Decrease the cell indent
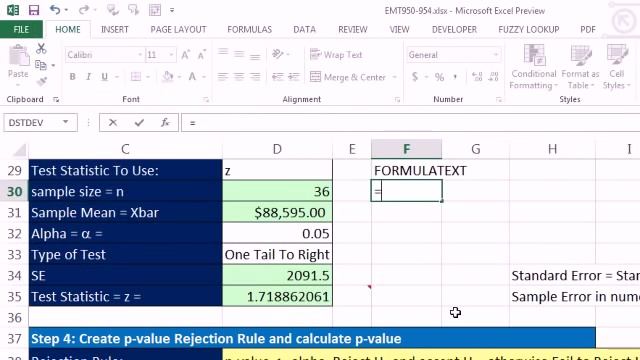This screenshot has width=640, height=360. point(278,76)
